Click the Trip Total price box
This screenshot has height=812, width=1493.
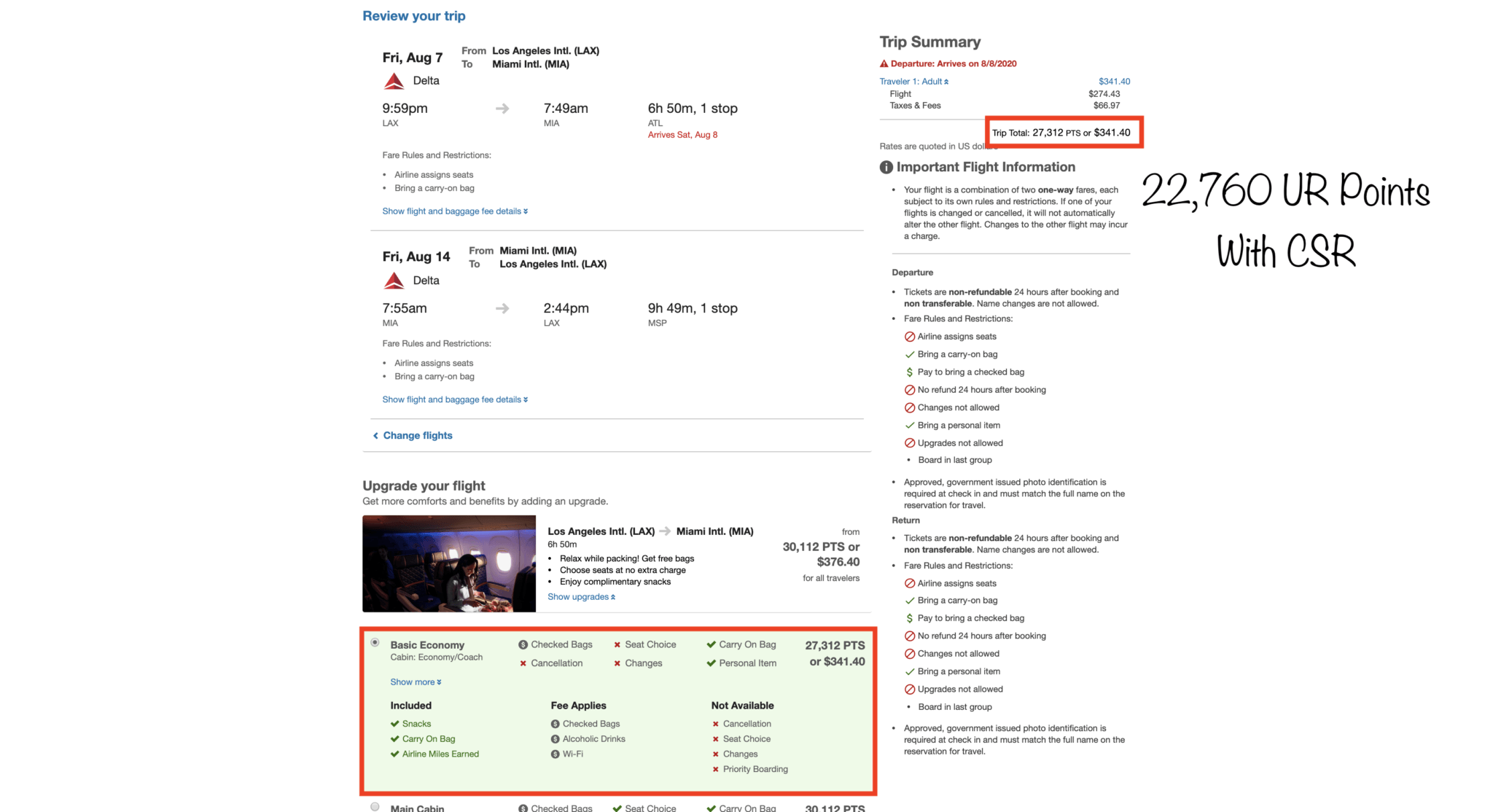pyautogui.click(x=1063, y=133)
